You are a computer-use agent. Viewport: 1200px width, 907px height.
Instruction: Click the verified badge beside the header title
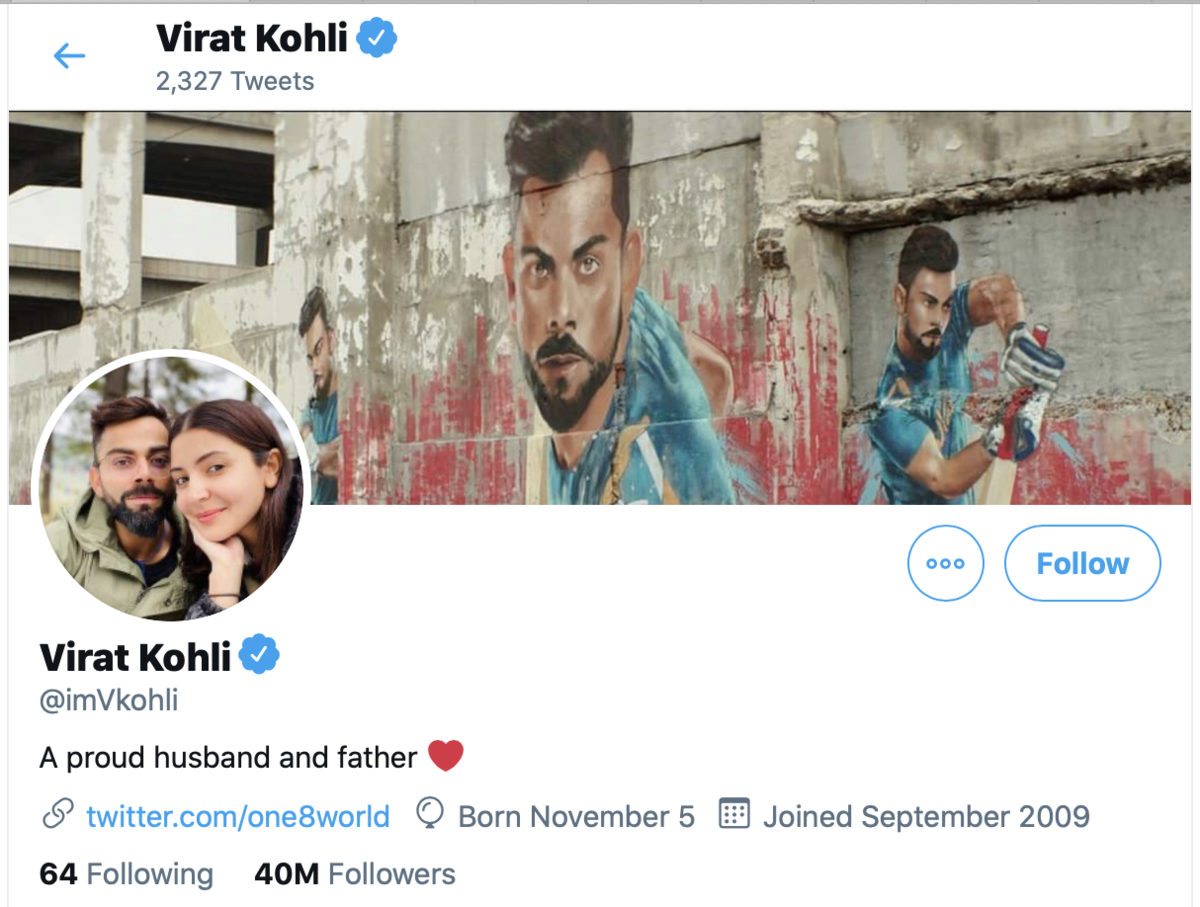tap(378, 38)
